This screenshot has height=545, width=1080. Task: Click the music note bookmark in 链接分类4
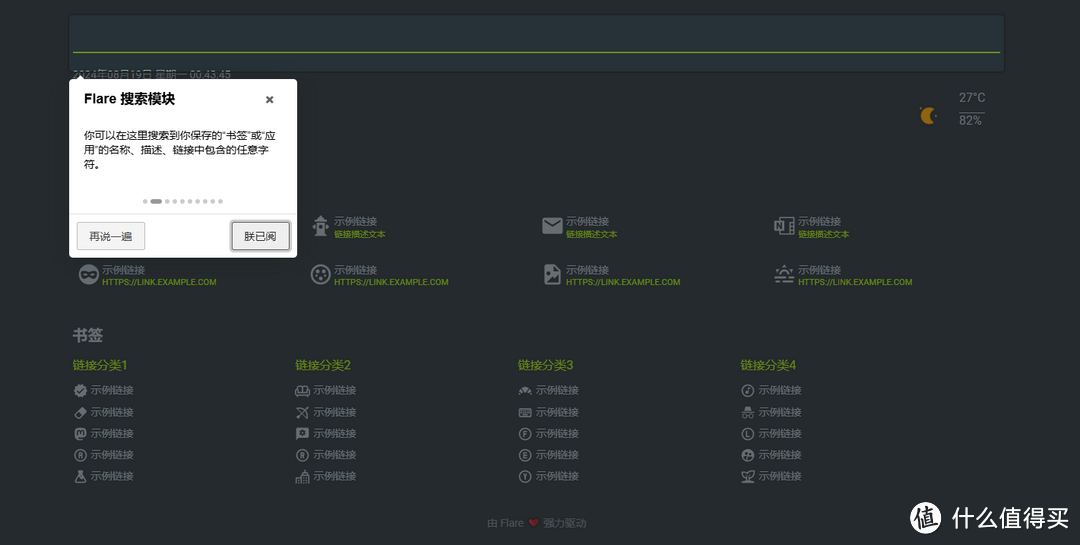747,391
